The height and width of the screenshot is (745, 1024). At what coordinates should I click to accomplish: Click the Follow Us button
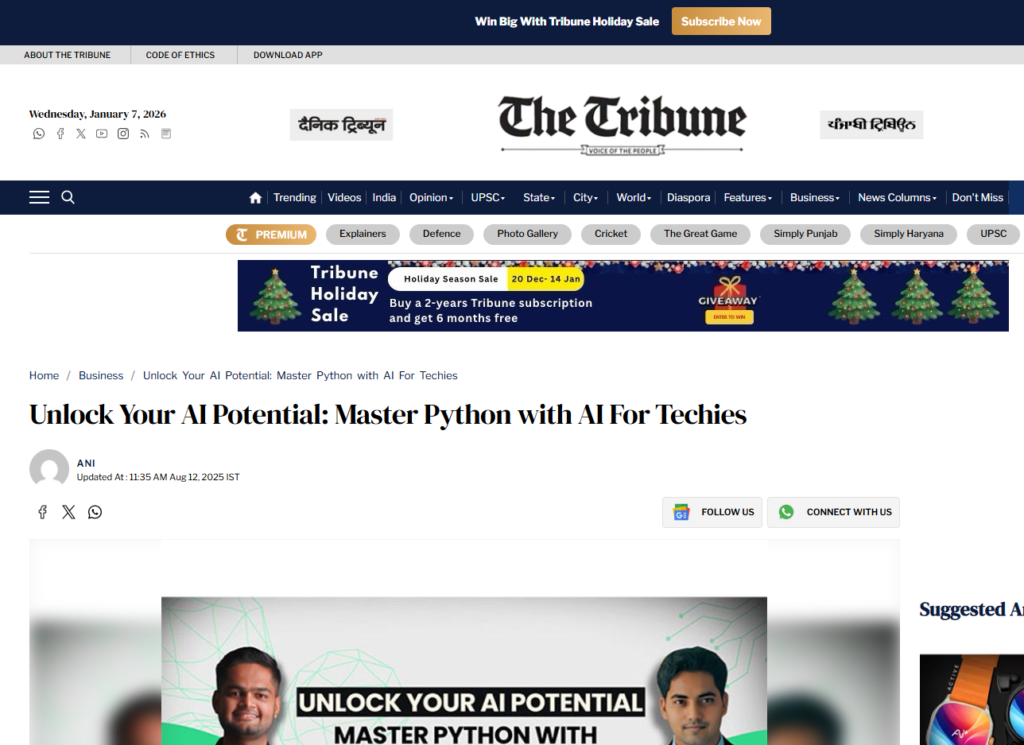(712, 512)
